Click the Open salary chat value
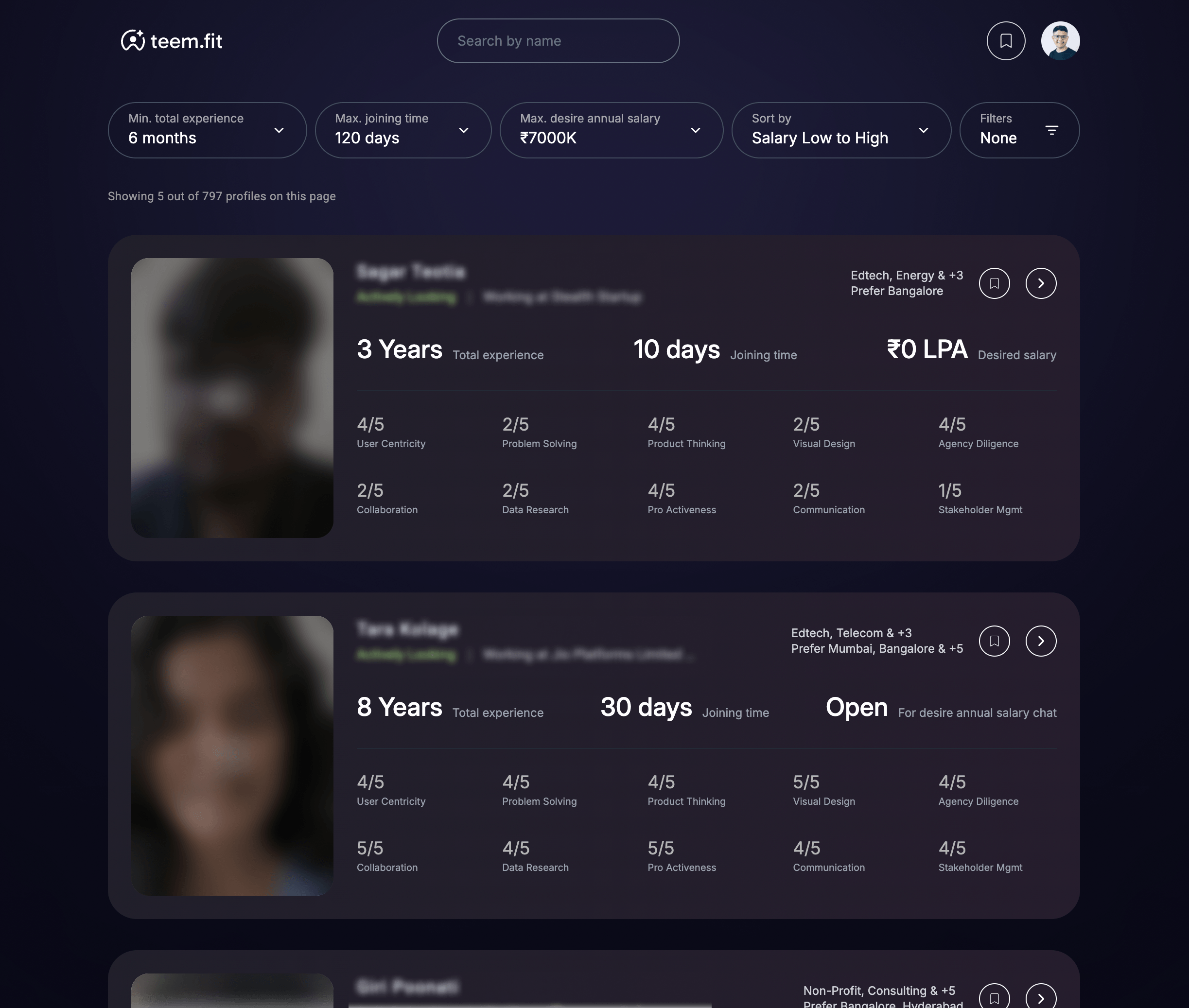 [x=857, y=707]
